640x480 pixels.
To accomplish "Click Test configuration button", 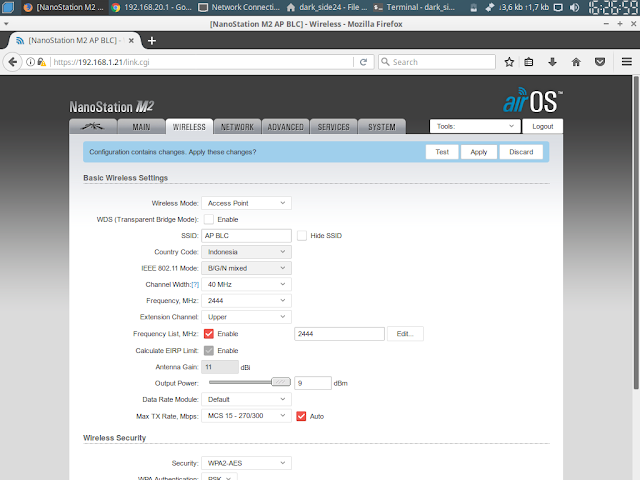I will pos(442,152).
